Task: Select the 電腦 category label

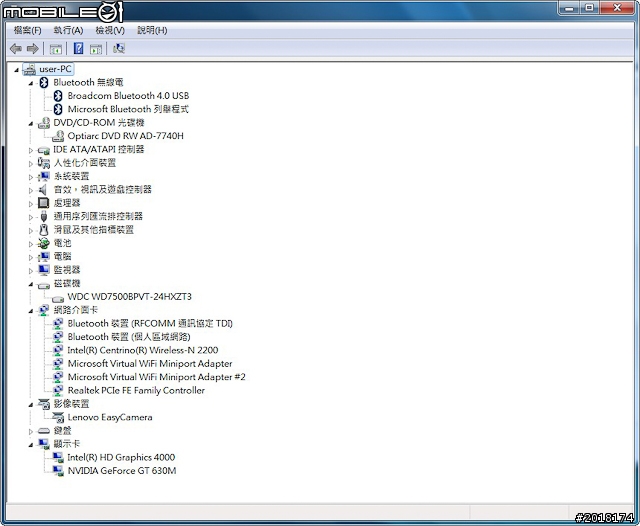Action: [62, 257]
